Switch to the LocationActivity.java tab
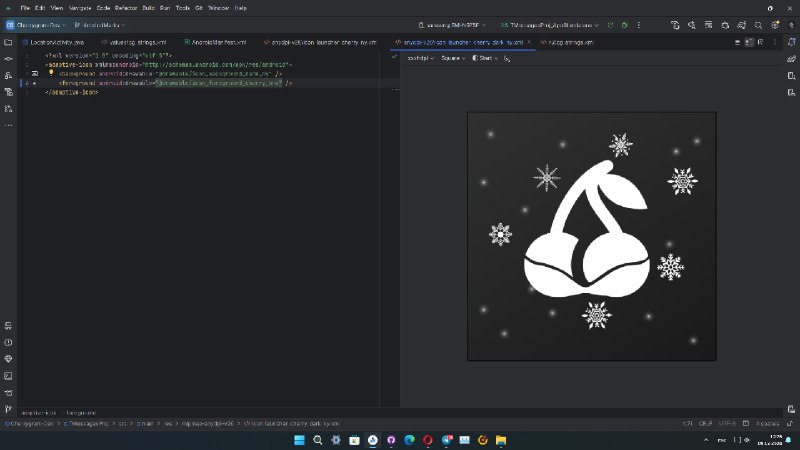The height and width of the screenshot is (450, 800). coord(53,42)
